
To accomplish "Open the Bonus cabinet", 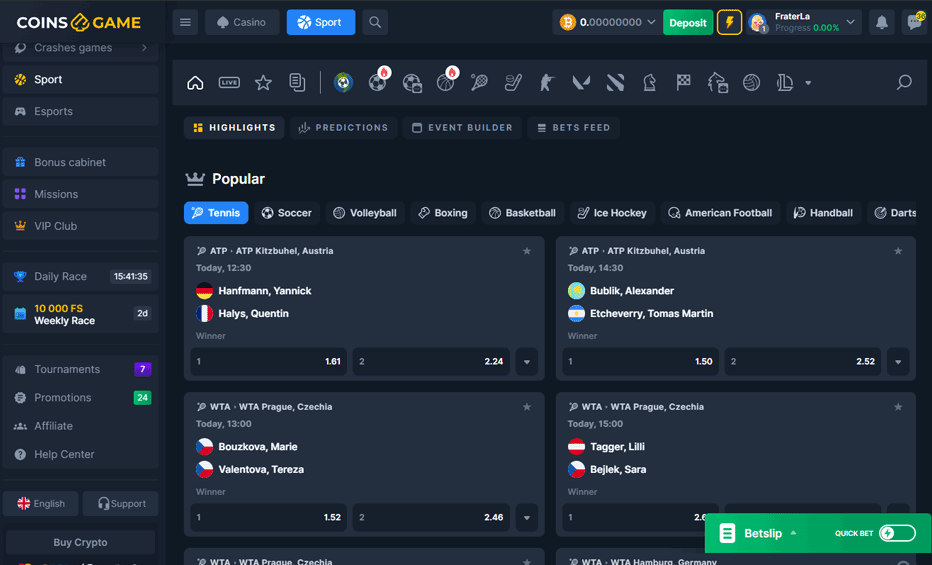I will pyautogui.click(x=80, y=162).
